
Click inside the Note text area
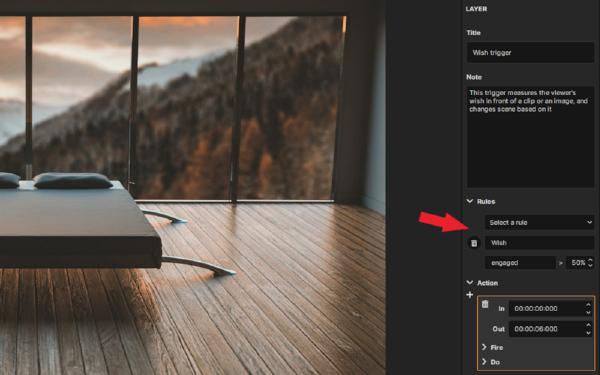click(530, 137)
